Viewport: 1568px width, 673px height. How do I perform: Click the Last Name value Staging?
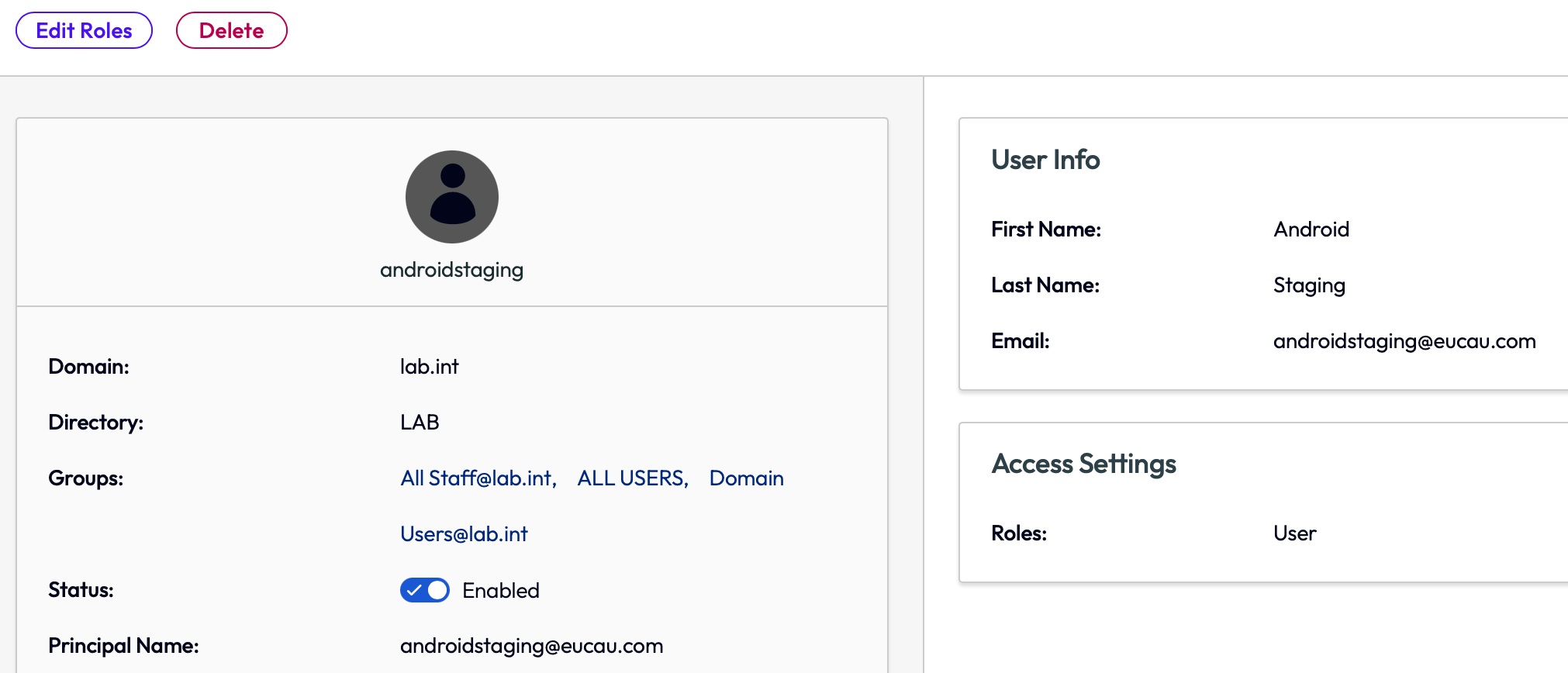tap(1309, 285)
